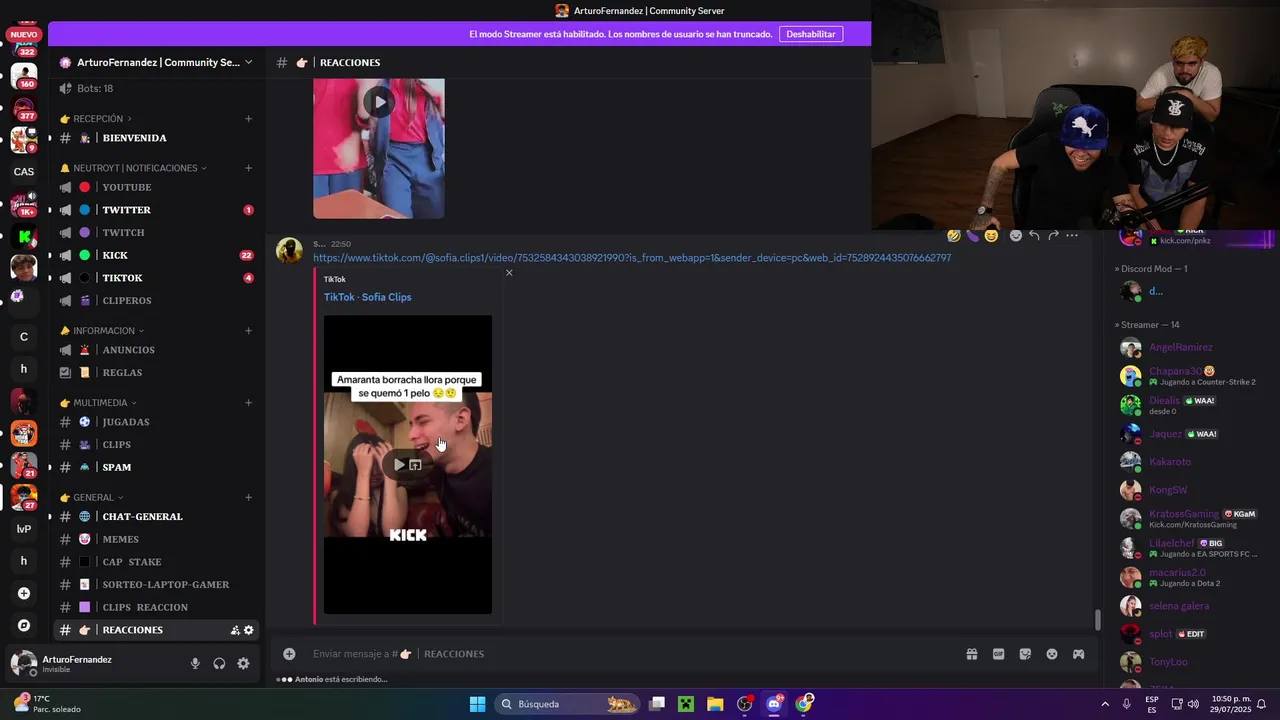Viewport: 1280px width, 720px height.
Task: Click the message input field
Action: tap(630, 654)
